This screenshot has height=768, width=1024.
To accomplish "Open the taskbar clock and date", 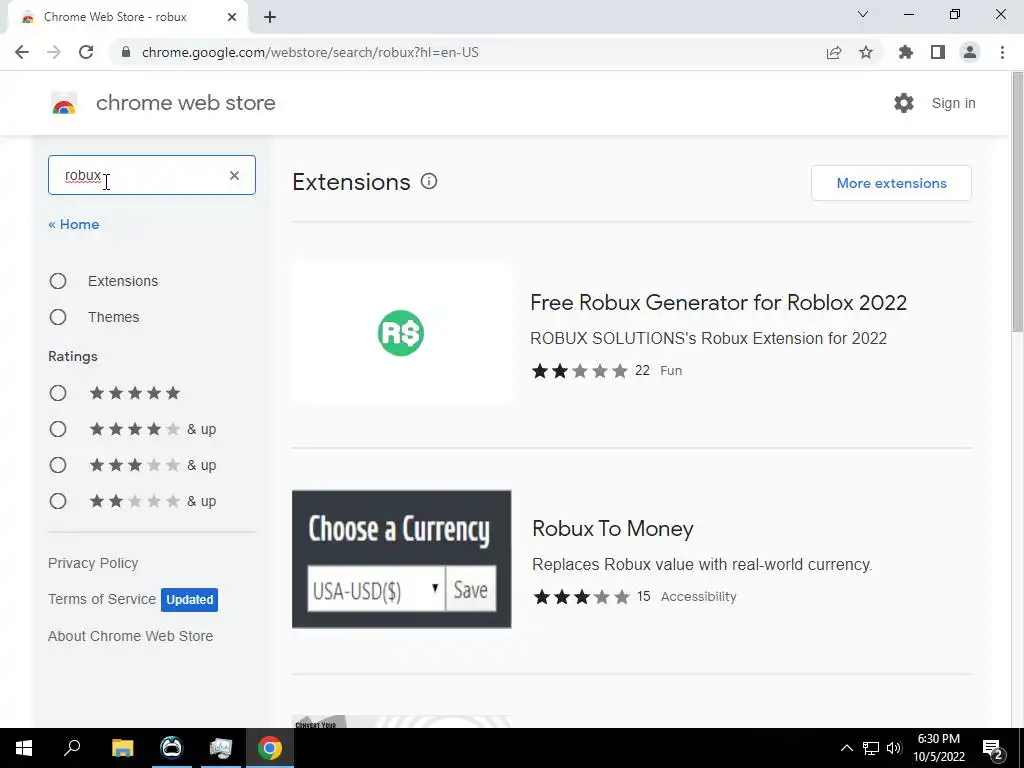I will pyautogui.click(x=939, y=748).
